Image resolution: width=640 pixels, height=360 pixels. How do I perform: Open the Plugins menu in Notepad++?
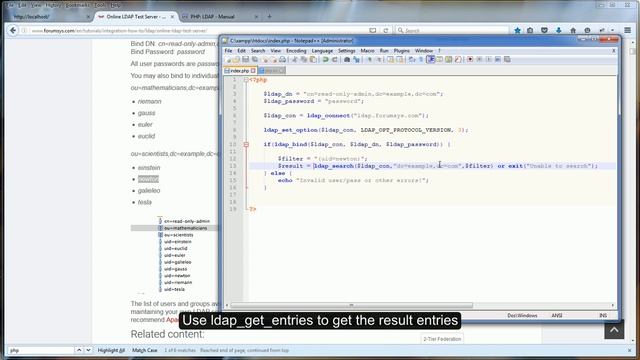[402, 51]
